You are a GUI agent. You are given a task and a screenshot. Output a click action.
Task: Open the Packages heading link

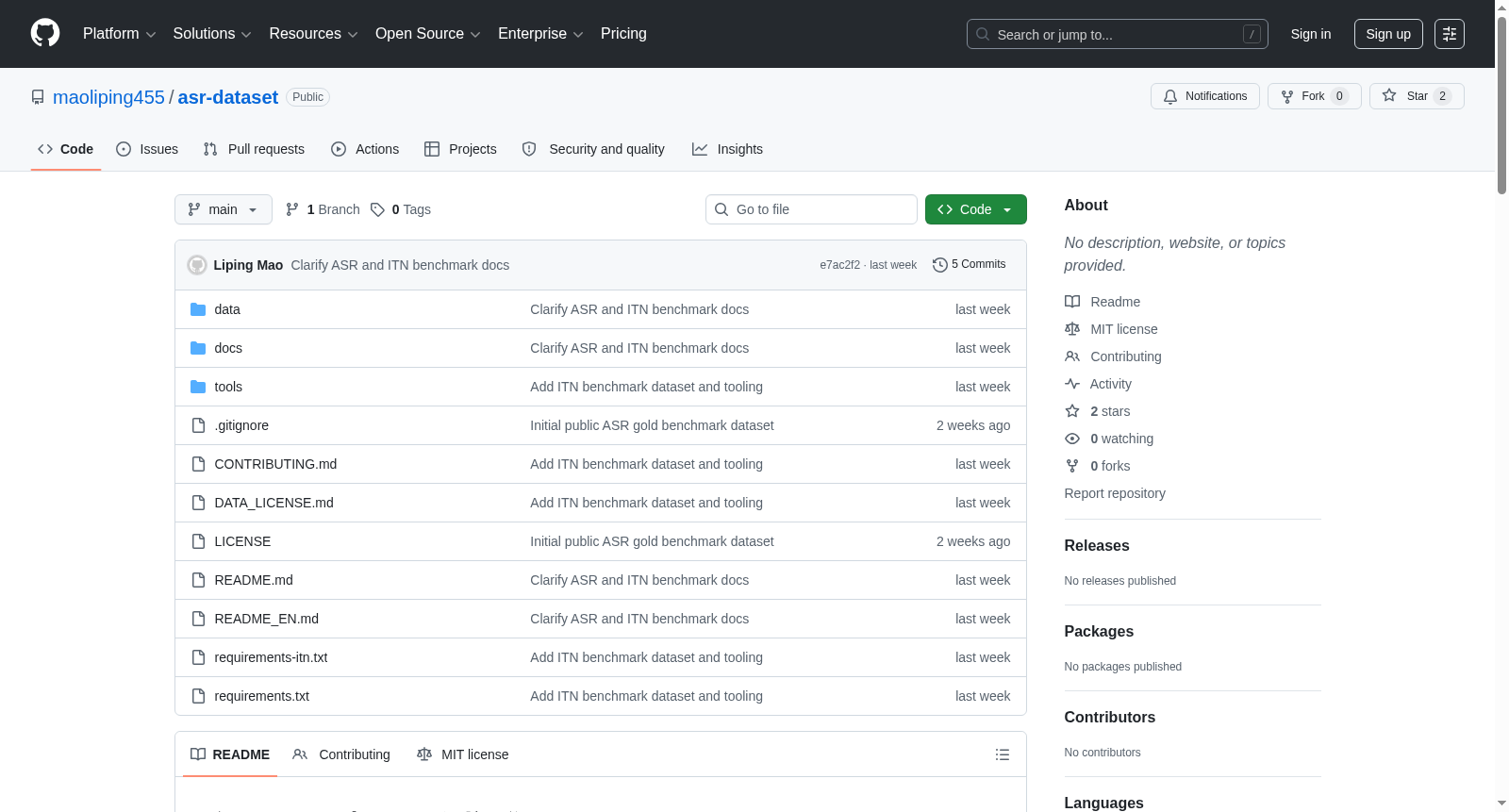pos(1099,631)
